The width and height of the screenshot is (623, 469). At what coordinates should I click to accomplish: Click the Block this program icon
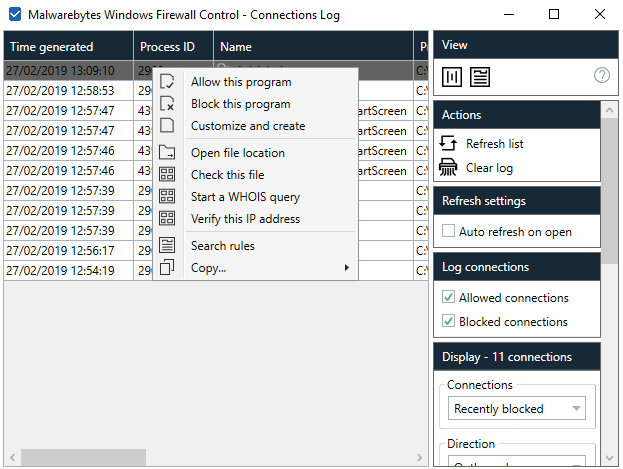(x=167, y=103)
